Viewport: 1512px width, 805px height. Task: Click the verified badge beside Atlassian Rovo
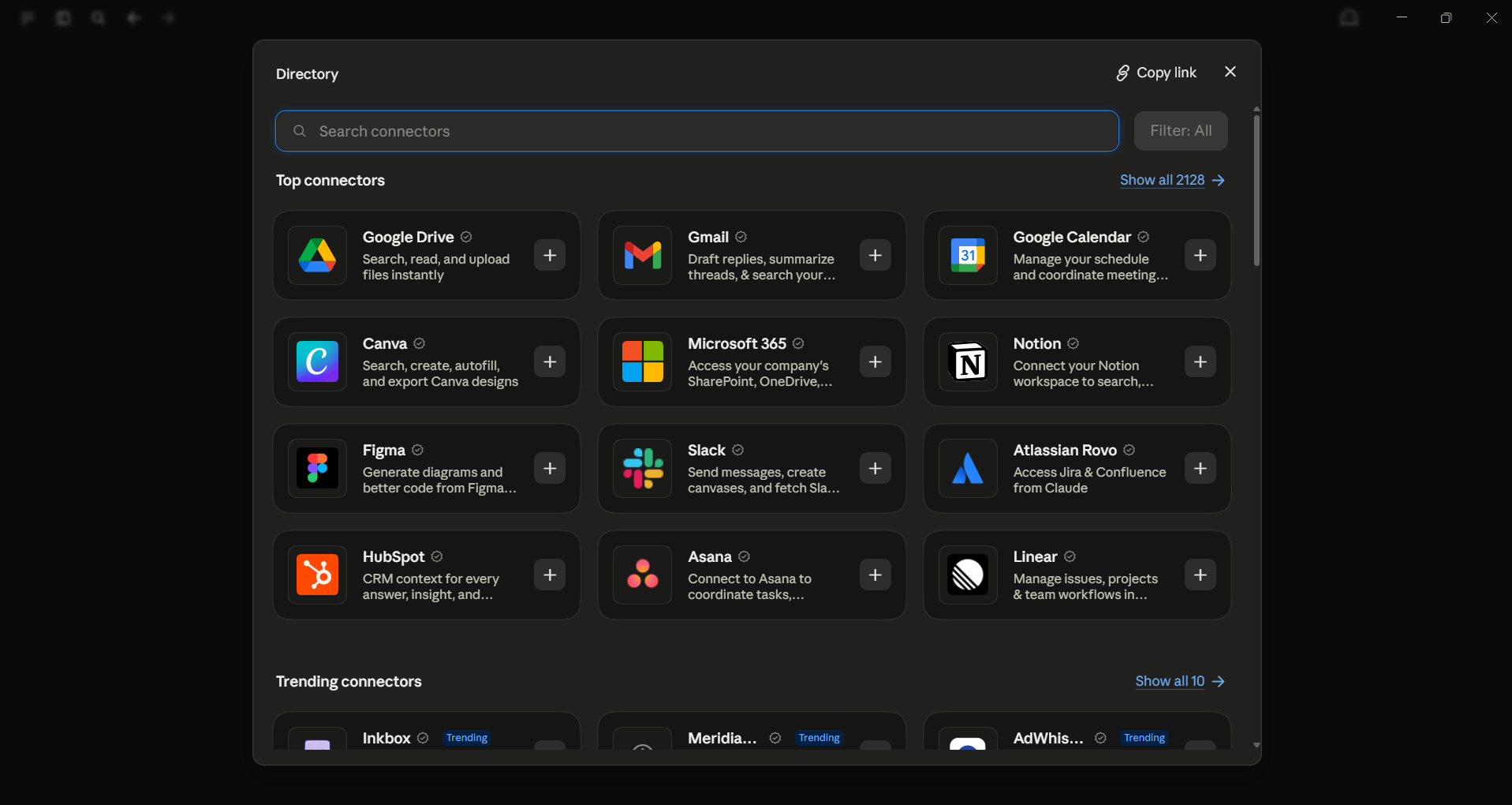[1129, 450]
